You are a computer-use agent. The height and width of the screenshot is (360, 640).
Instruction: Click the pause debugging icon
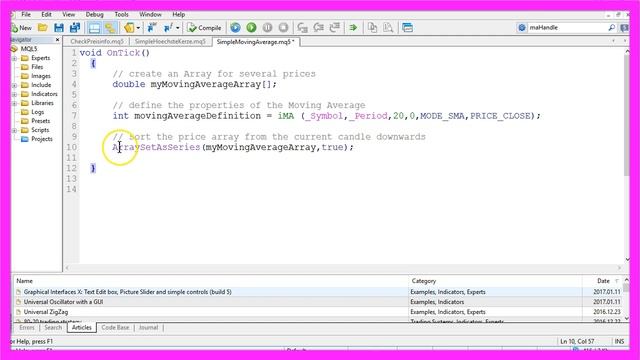(x=267, y=28)
